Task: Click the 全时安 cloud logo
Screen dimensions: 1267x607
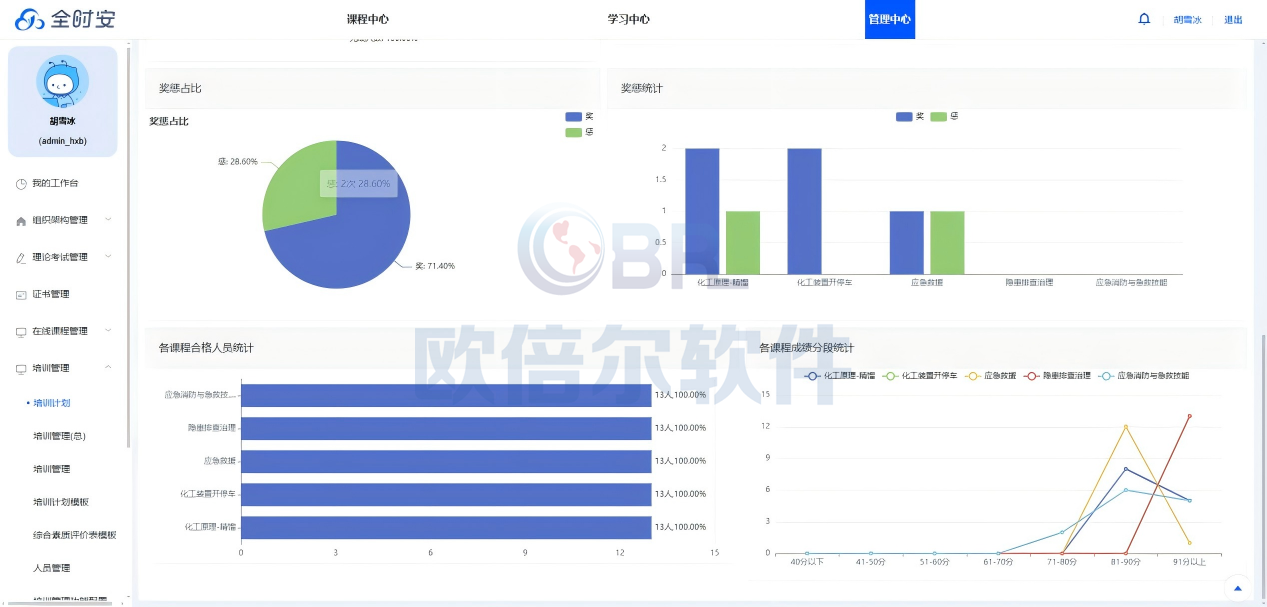Action: [x=30, y=20]
